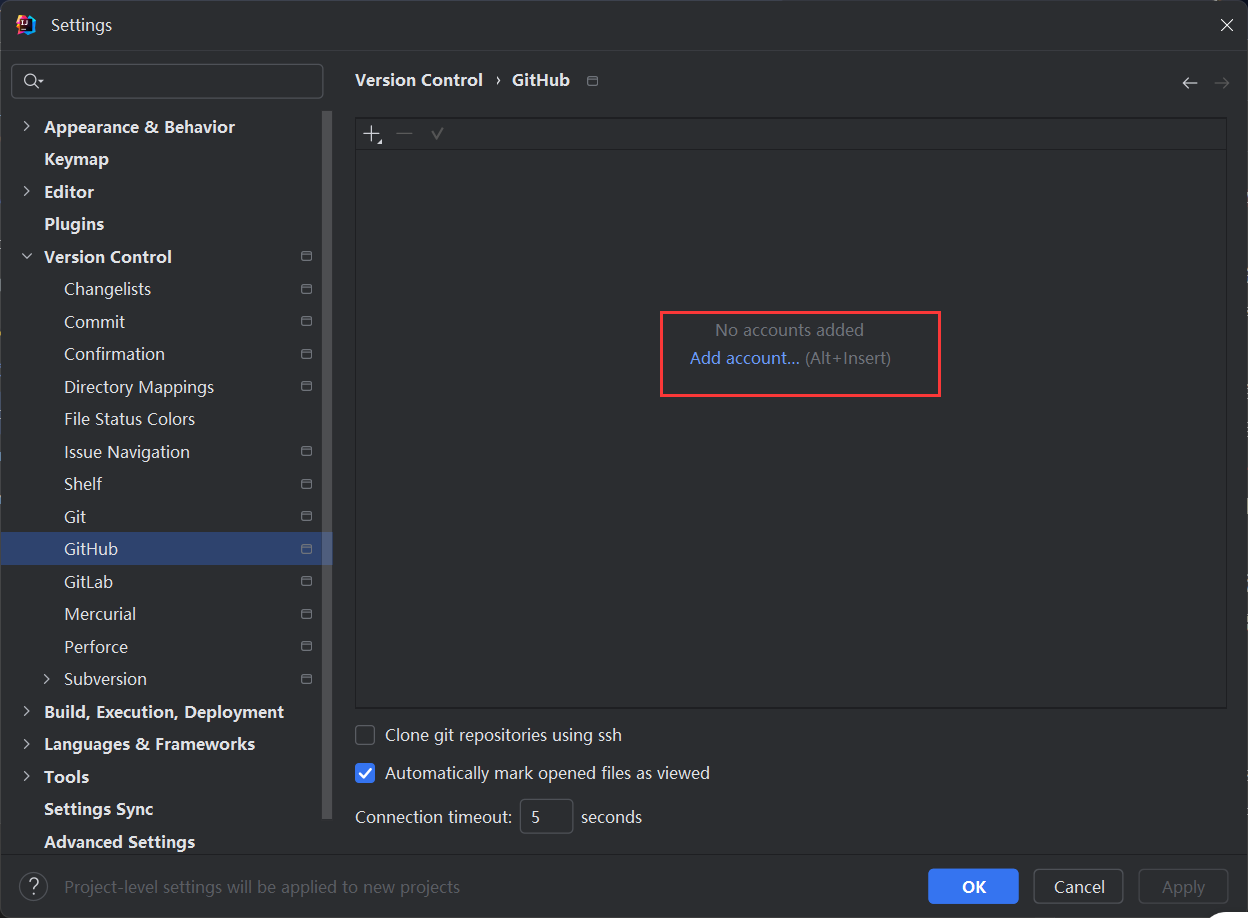1248x918 pixels.
Task: Select Settings Sync in the sidebar
Action: (x=99, y=809)
